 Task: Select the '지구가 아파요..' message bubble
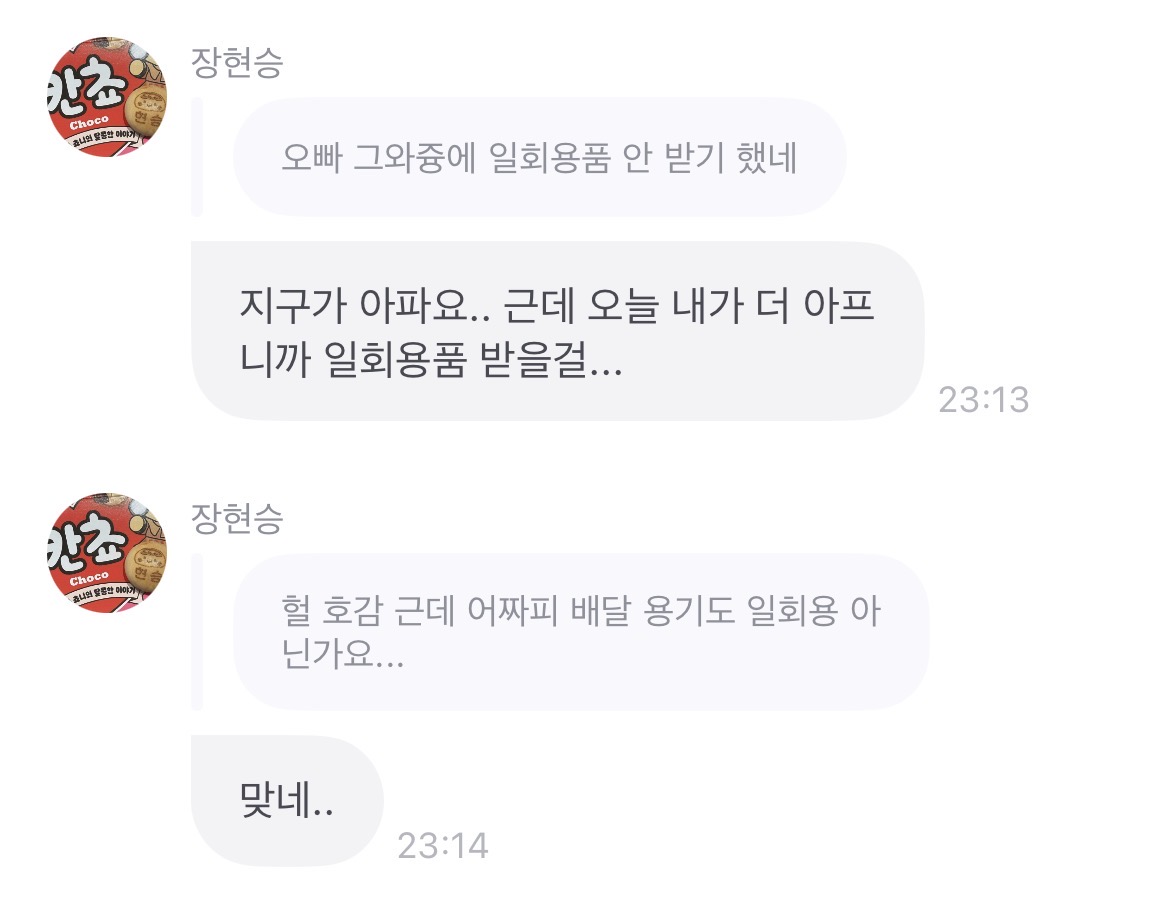[556, 330]
